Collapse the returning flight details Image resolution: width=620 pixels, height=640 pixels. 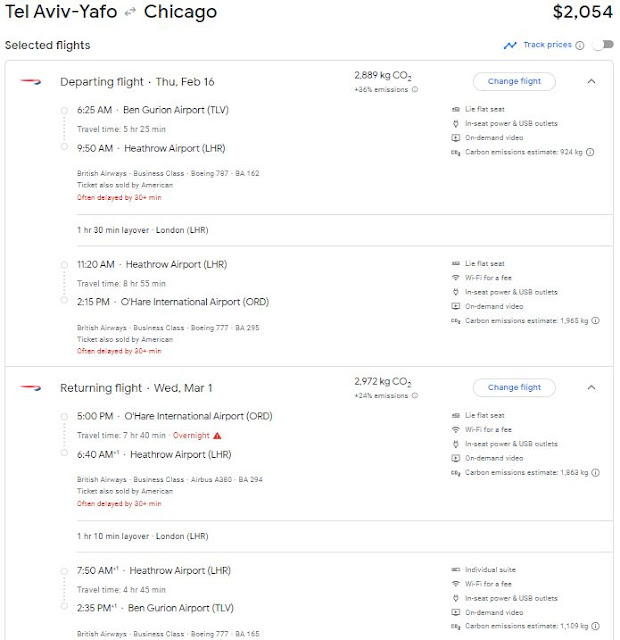(x=591, y=387)
